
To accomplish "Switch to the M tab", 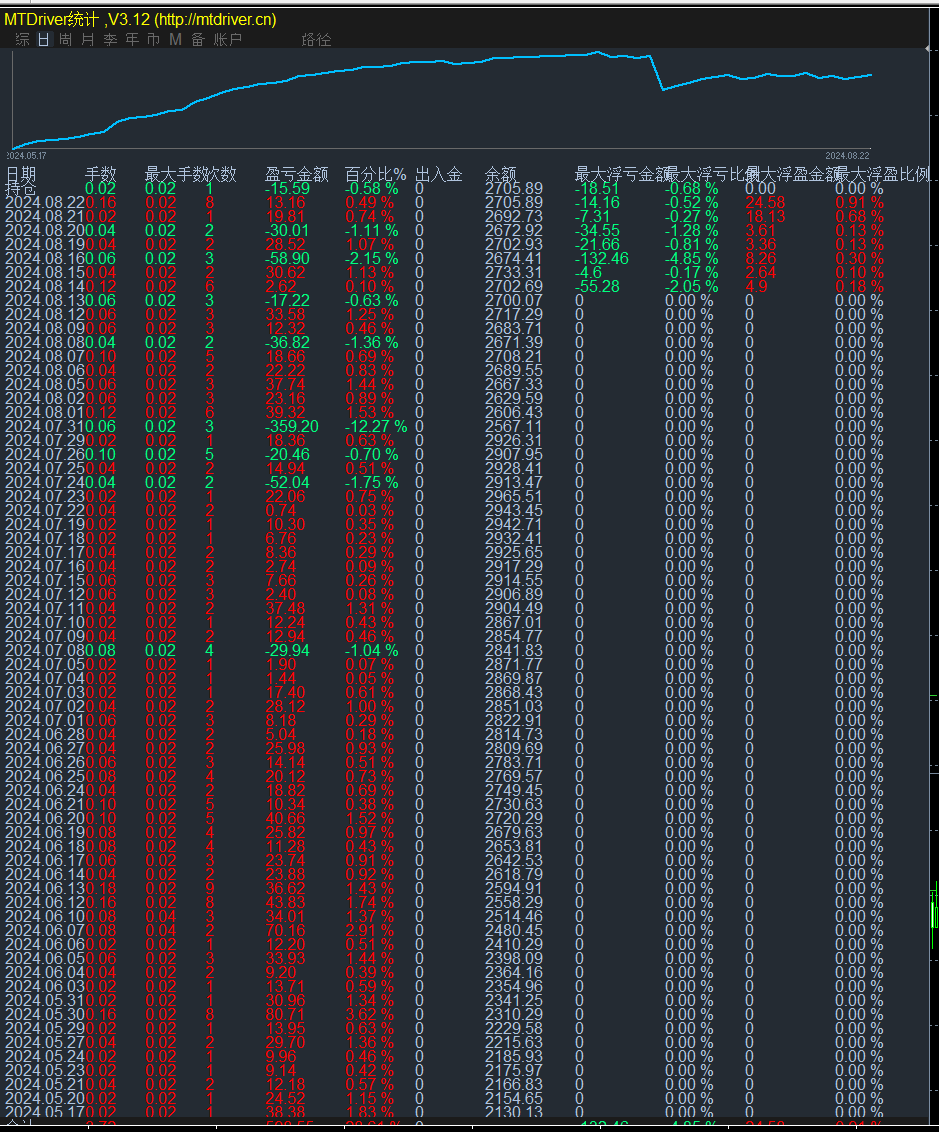I will click(x=175, y=40).
